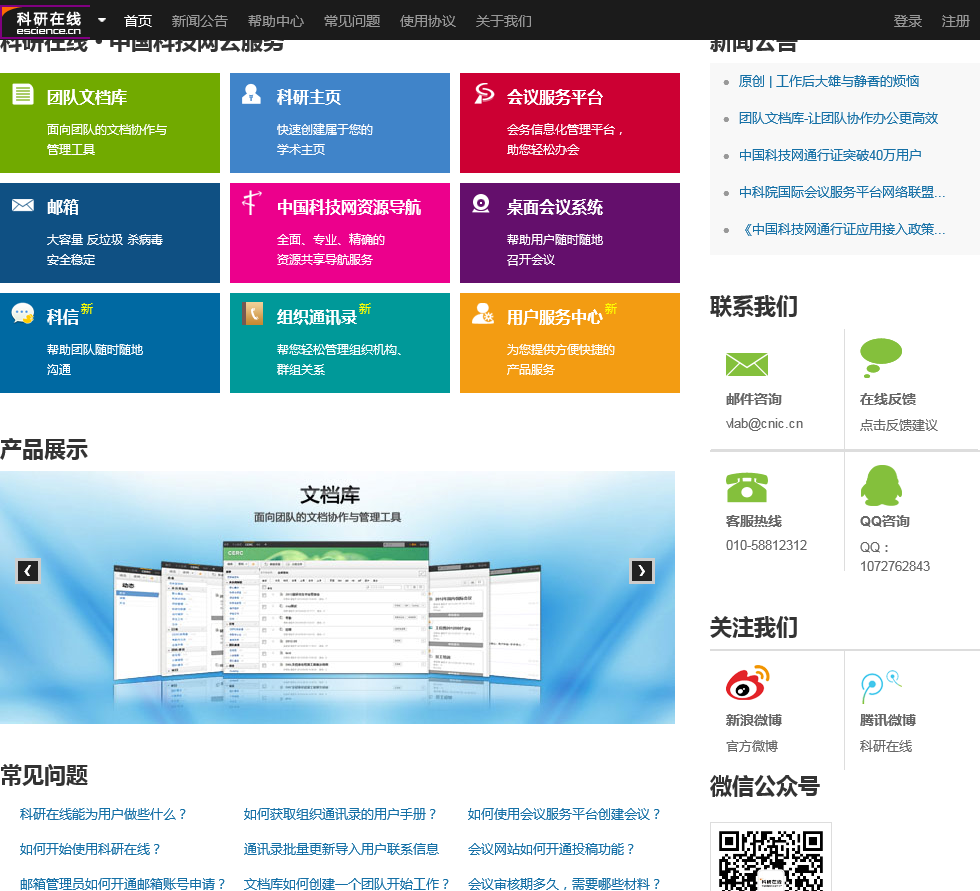Click the 中国科技网资源导航 icon
Screen dimensions: 980x891
251,202
